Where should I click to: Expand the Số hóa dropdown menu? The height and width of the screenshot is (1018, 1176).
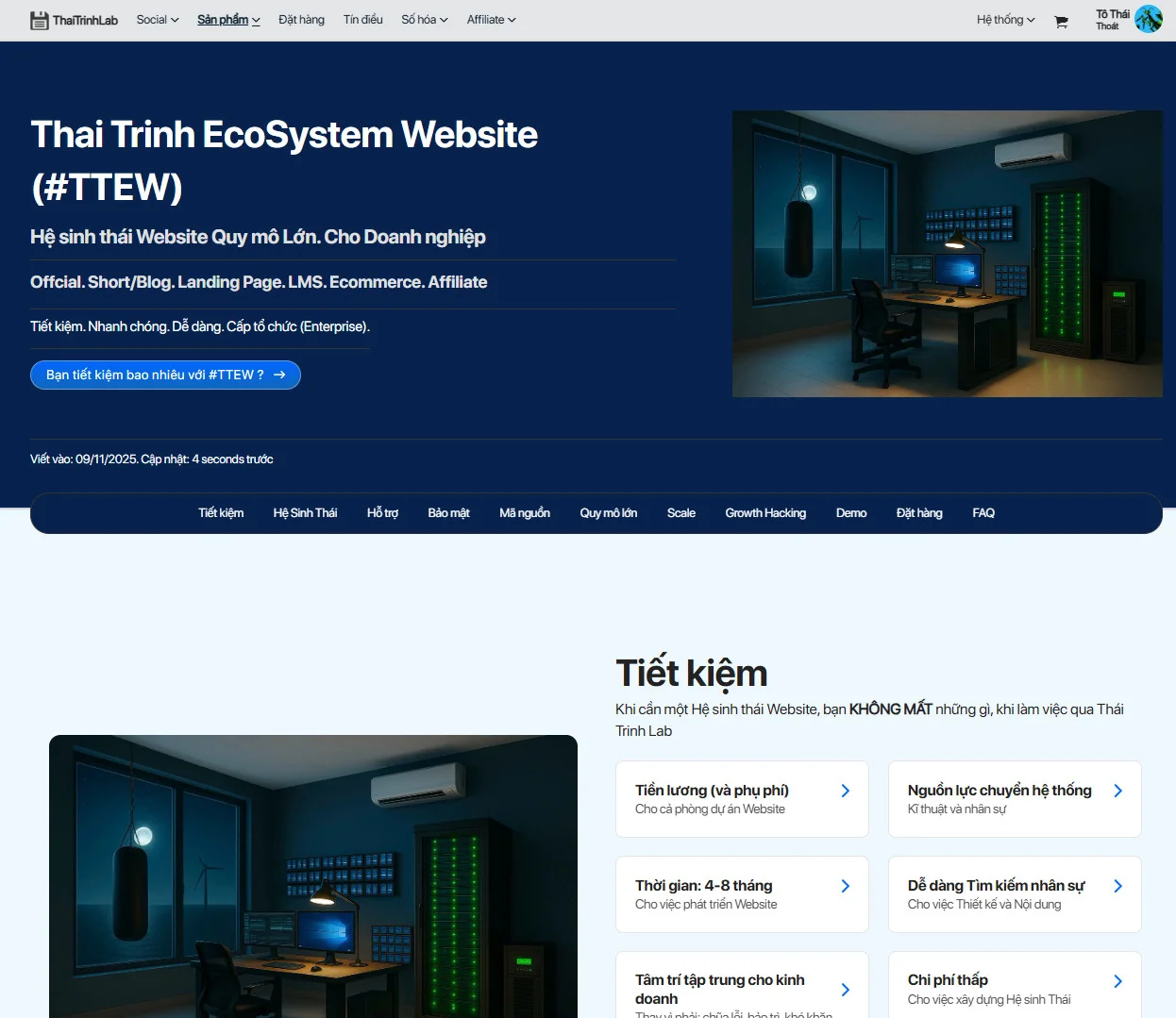point(425,20)
